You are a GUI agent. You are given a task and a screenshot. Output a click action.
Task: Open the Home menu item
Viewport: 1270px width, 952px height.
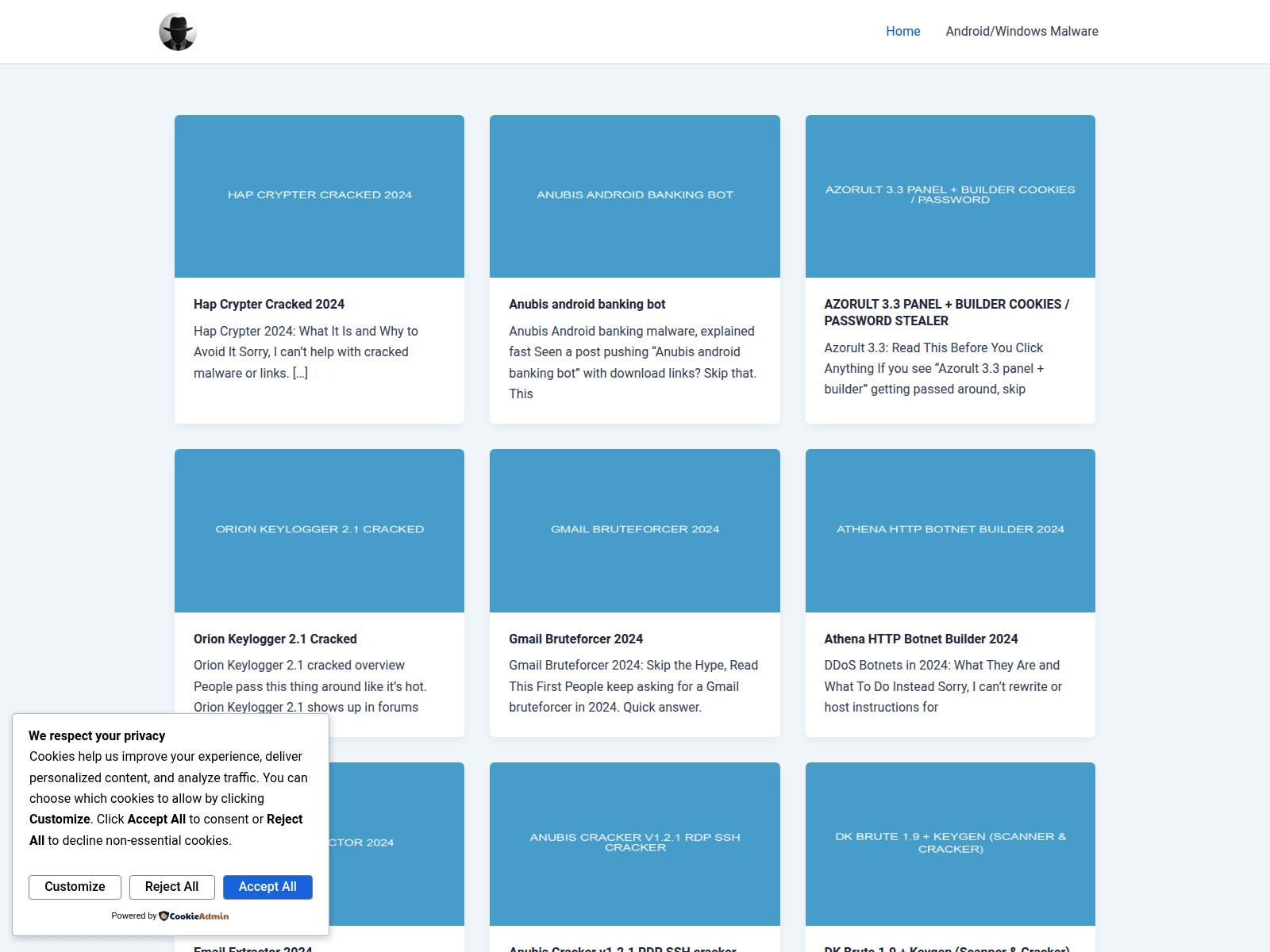903,32
